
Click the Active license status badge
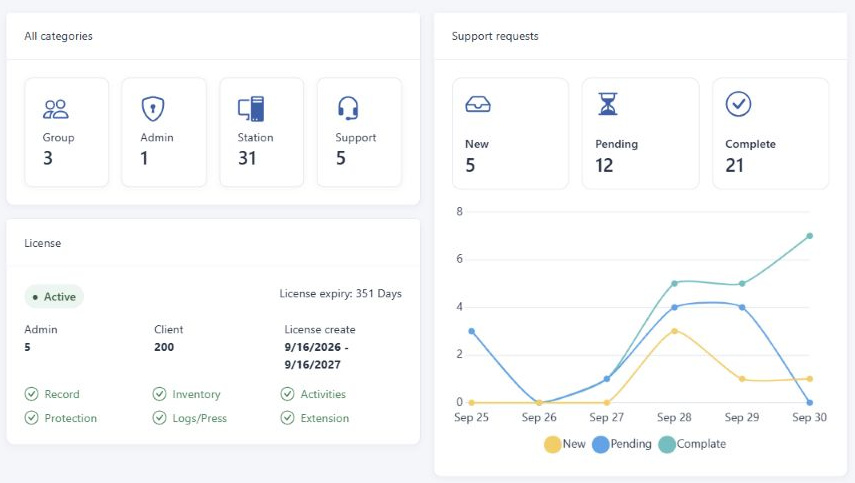point(54,297)
